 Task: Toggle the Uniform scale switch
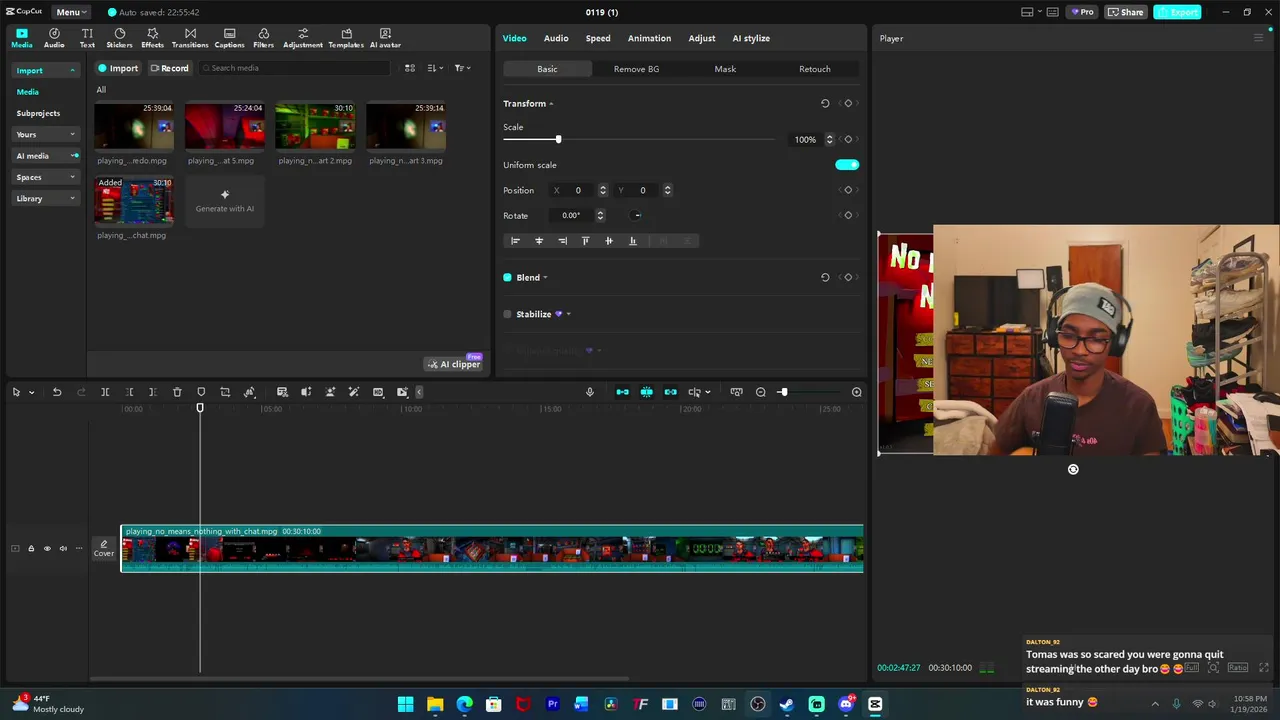click(x=847, y=165)
